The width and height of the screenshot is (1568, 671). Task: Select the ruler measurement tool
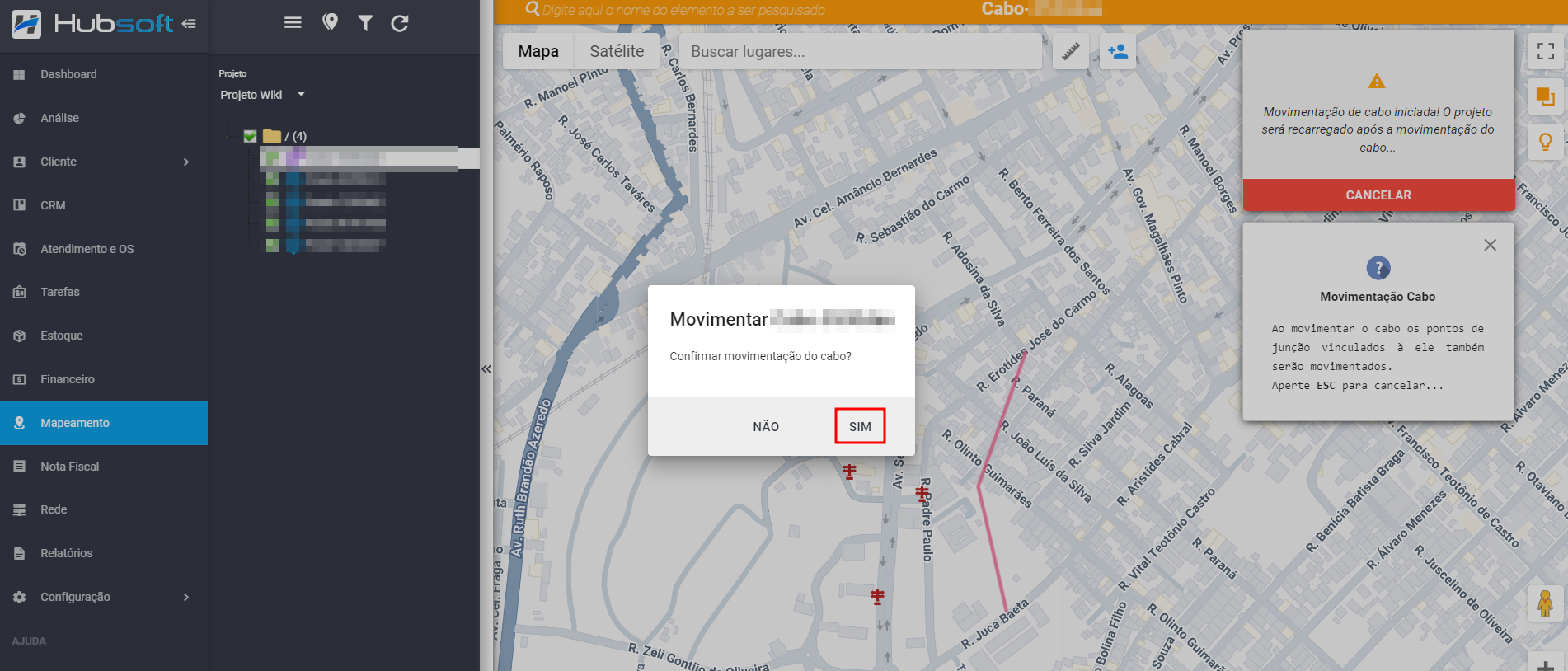[1071, 51]
